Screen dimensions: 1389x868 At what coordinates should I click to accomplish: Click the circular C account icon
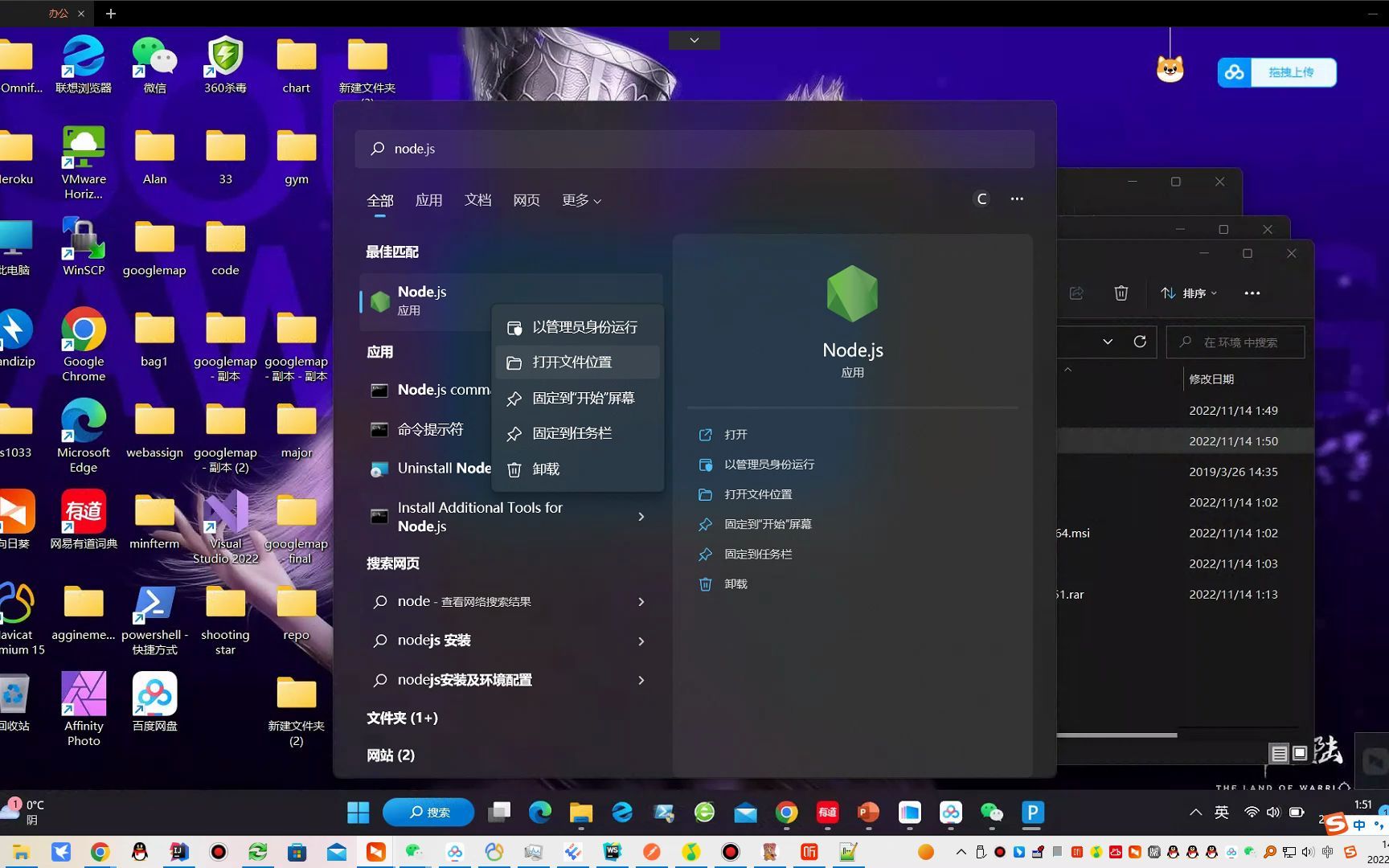click(981, 199)
